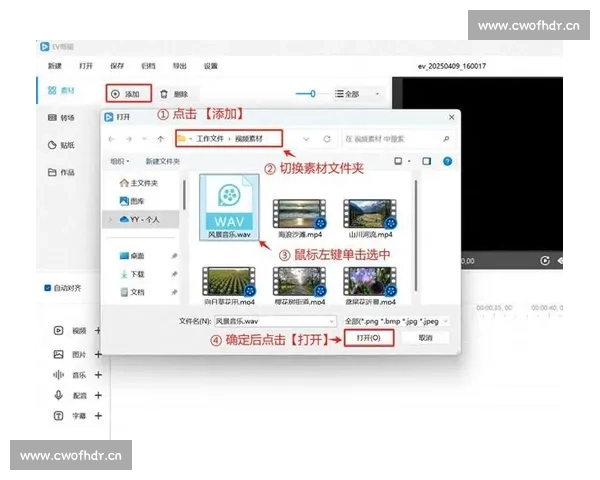Click the search box in 视频素材

coord(396,139)
